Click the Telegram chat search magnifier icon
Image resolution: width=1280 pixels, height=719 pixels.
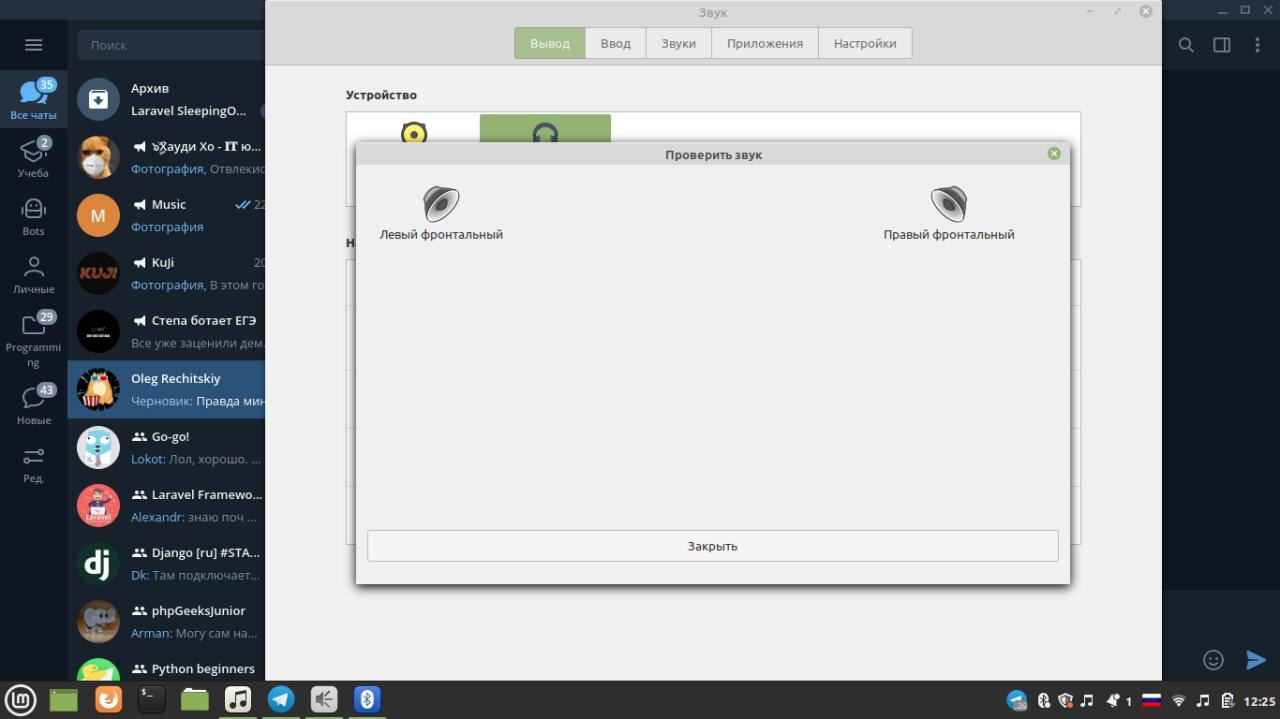(1186, 45)
